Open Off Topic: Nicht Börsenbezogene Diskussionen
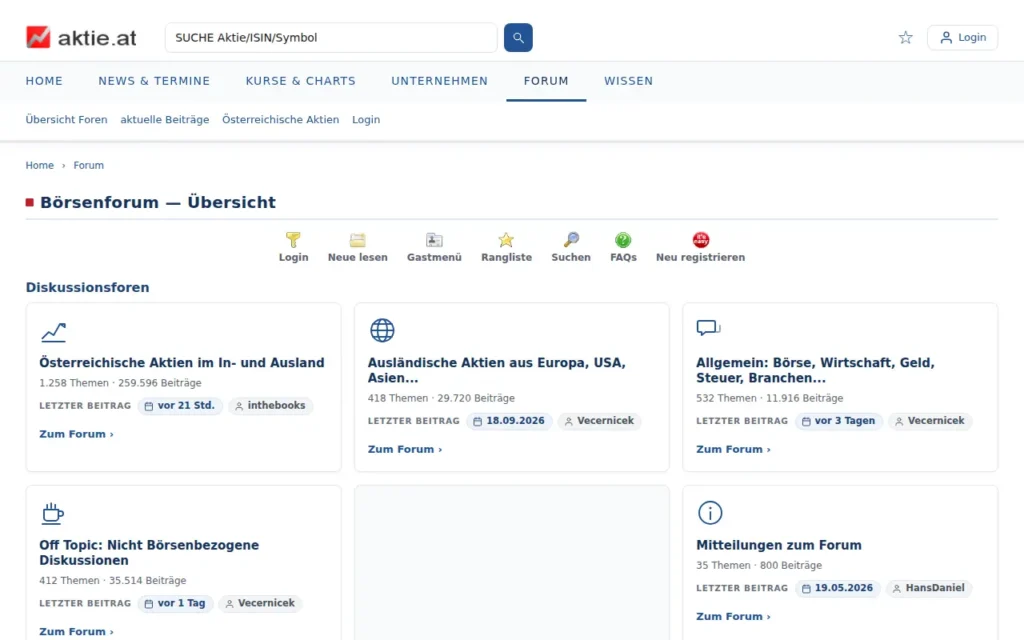The width and height of the screenshot is (1024, 640). click(149, 552)
